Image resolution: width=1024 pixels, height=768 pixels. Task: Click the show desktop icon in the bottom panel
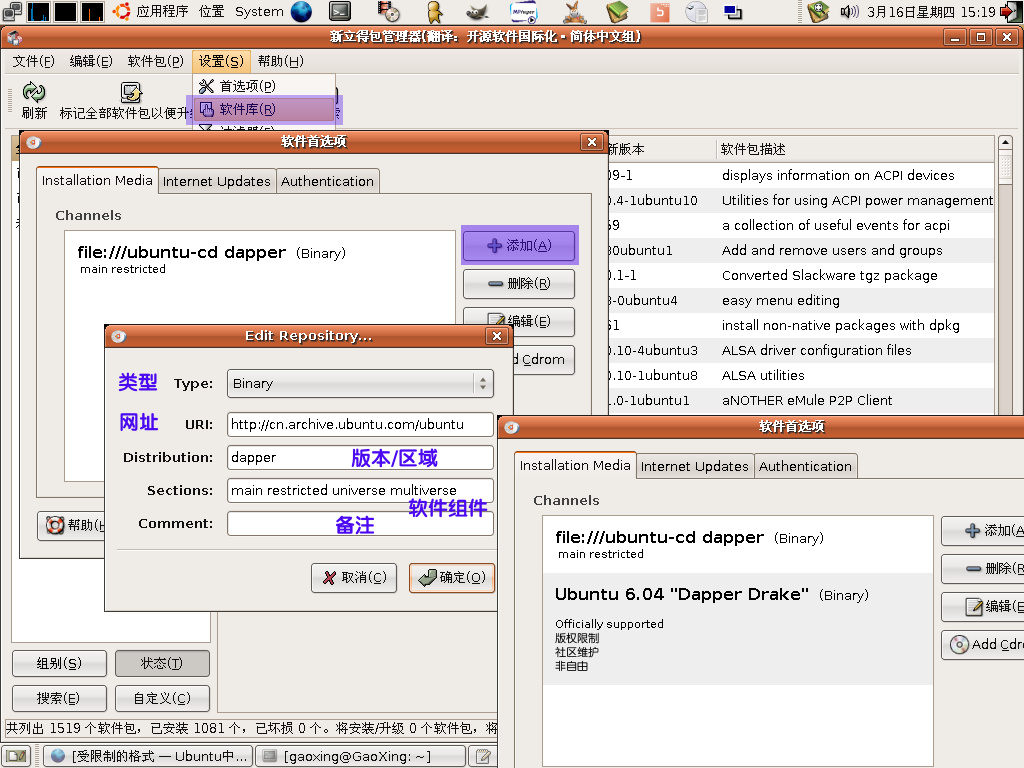point(16,756)
